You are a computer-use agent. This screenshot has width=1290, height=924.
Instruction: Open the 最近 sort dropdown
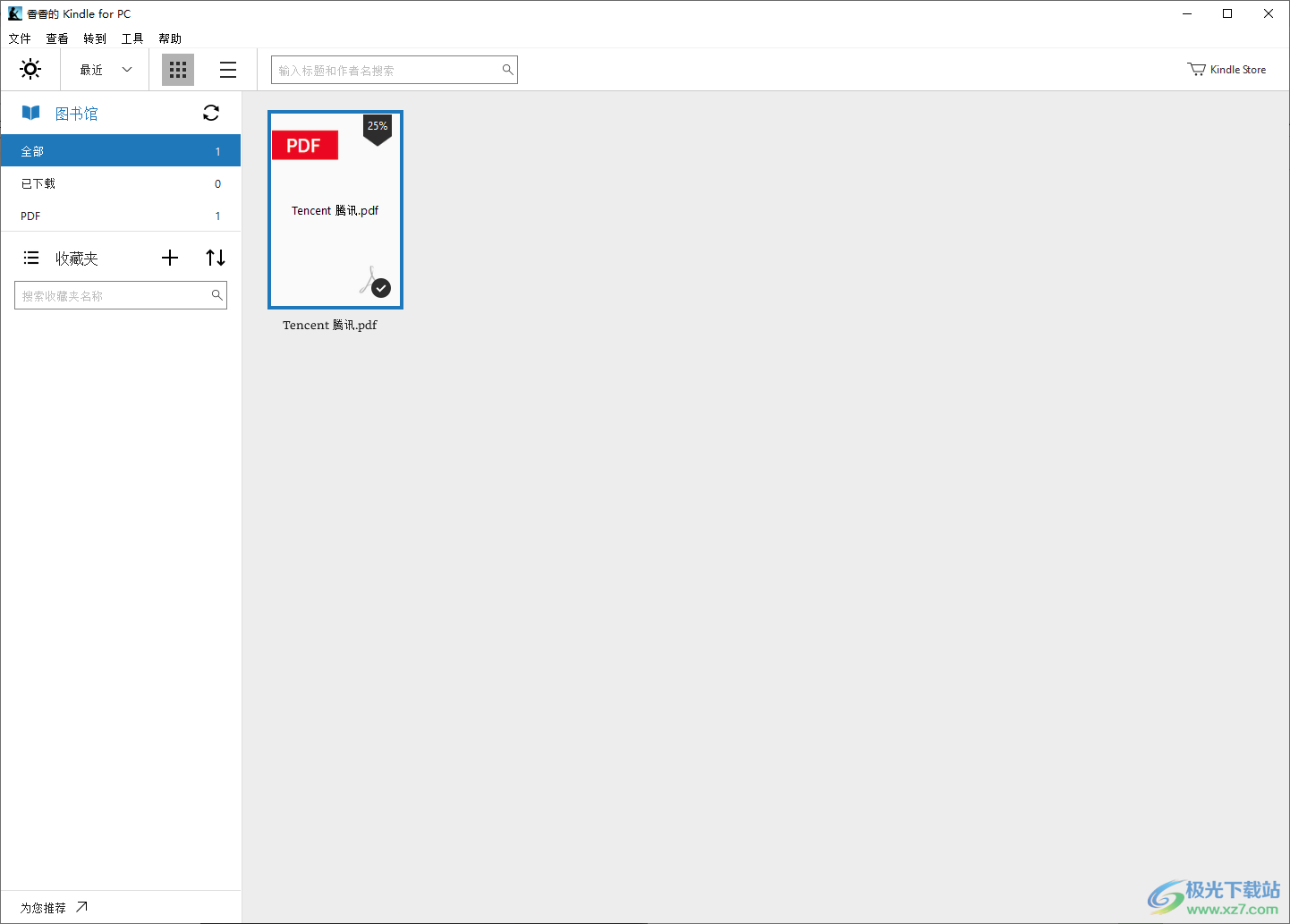point(106,70)
